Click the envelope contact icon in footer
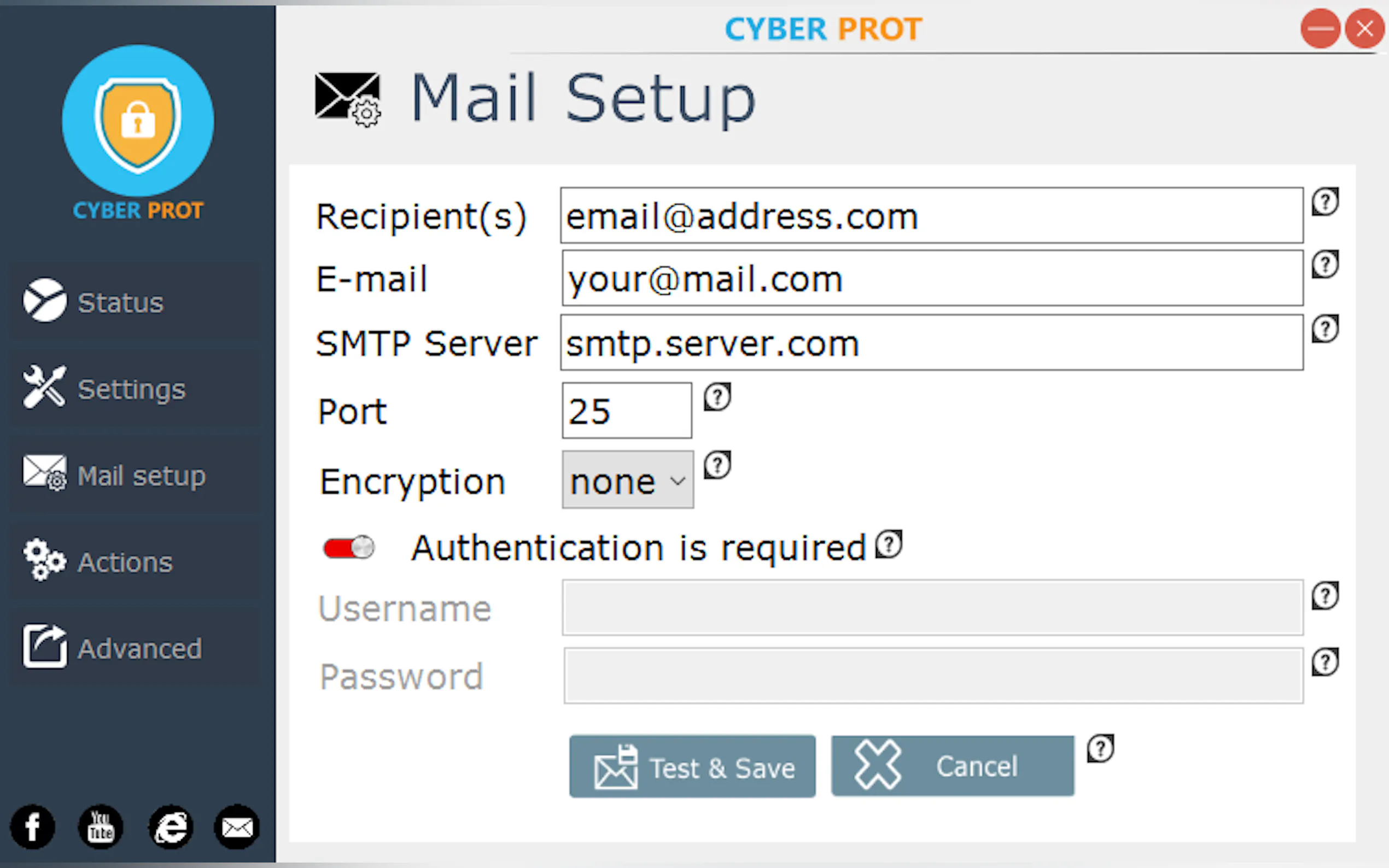 (237, 826)
